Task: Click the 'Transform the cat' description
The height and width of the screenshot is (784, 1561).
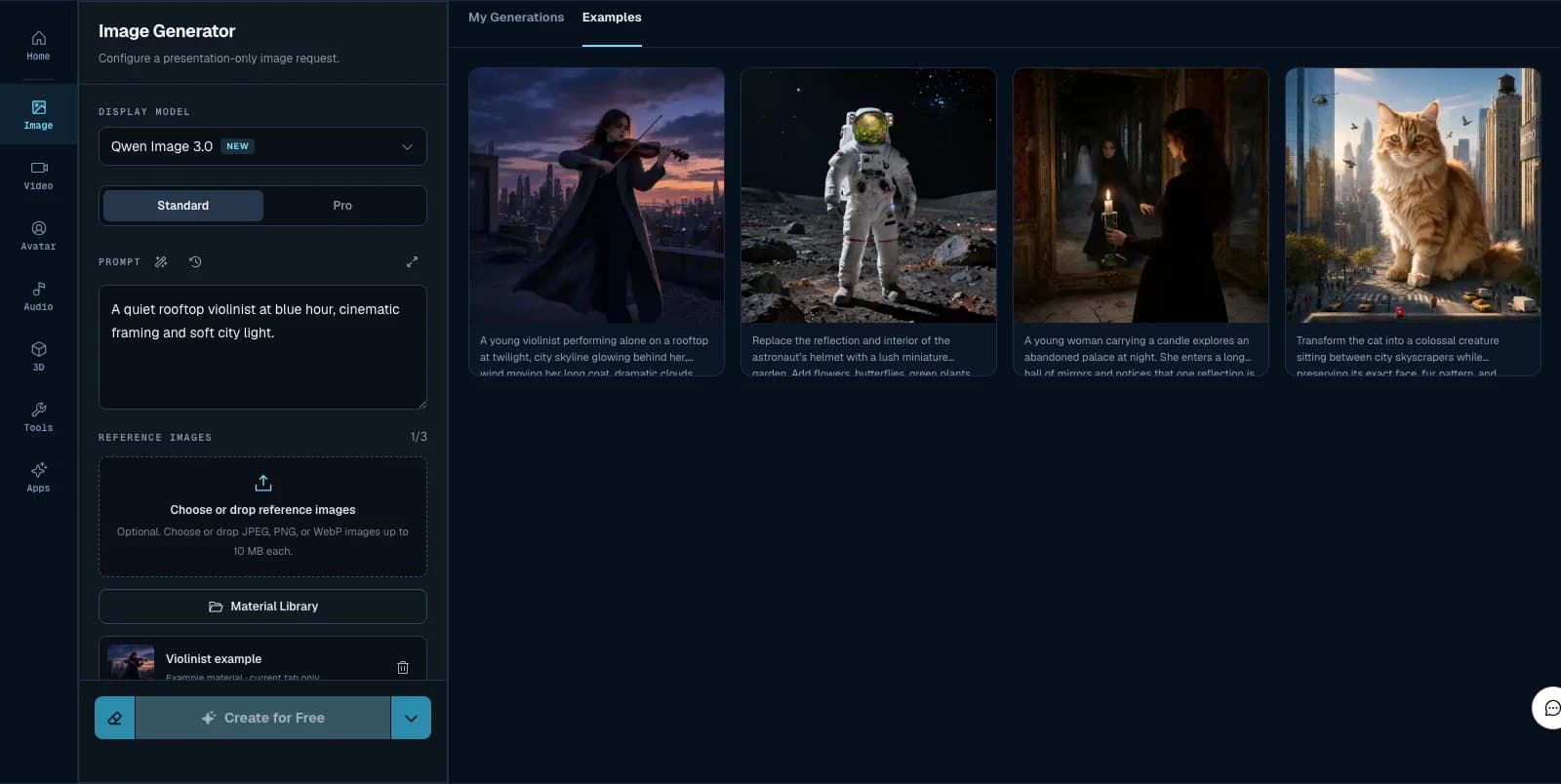Action: click(x=1397, y=356)
